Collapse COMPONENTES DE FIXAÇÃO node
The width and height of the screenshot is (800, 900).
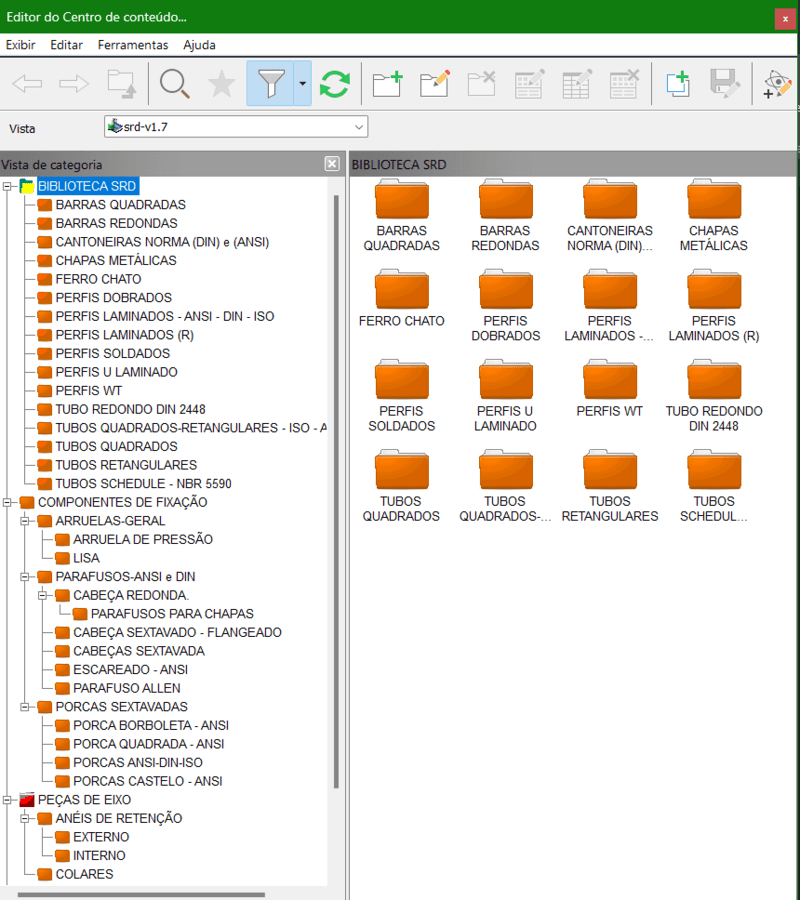pos(7,502)
